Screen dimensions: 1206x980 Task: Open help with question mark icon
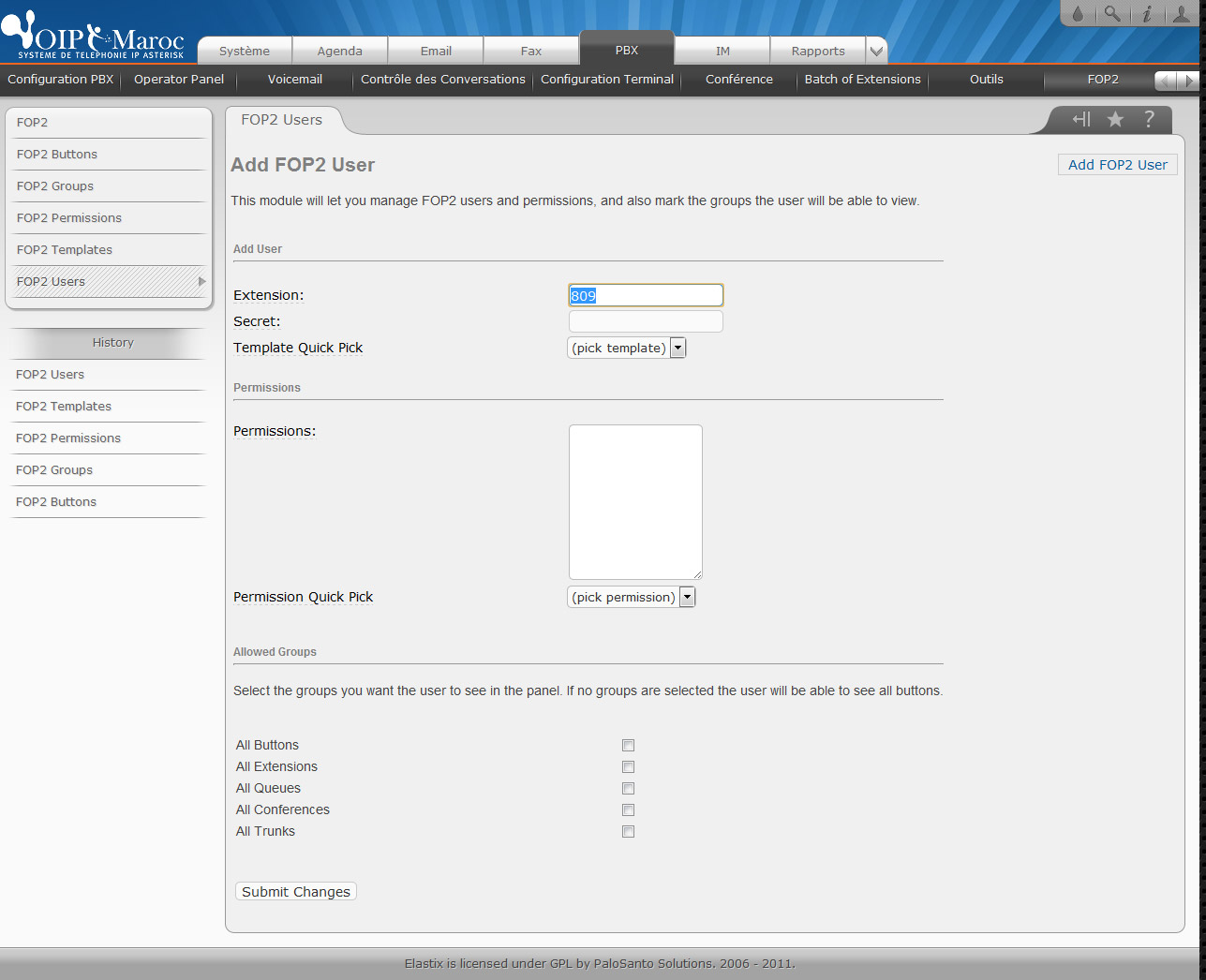coord(1149,119)
